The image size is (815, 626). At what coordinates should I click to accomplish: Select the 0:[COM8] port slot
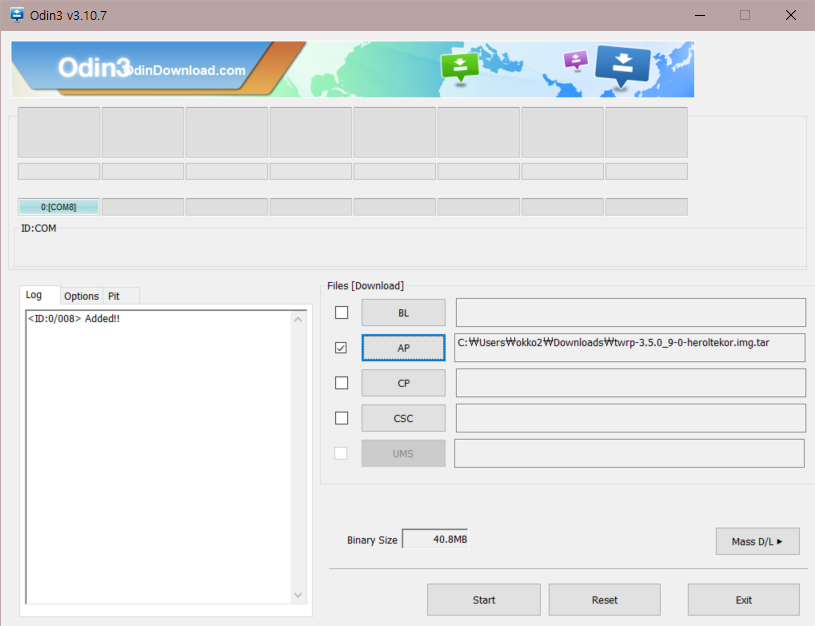[x=59, y=207]
